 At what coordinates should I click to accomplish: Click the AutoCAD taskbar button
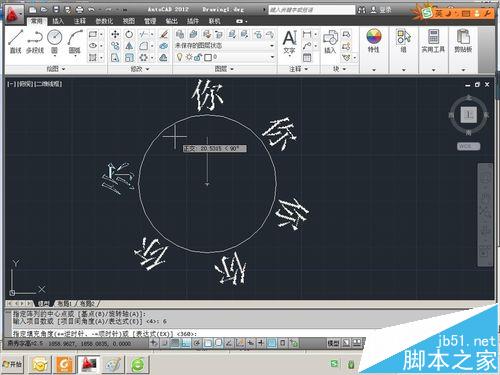[89, 364]
